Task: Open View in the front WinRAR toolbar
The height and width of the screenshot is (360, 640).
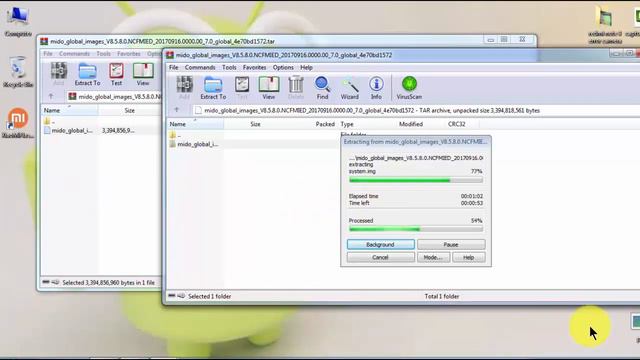Action: point(269,87)
